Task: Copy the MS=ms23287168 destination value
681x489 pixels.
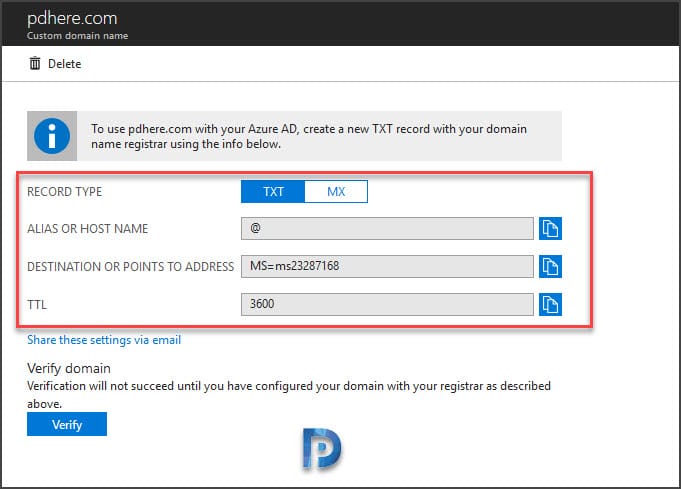Action: tap(550, 266)
